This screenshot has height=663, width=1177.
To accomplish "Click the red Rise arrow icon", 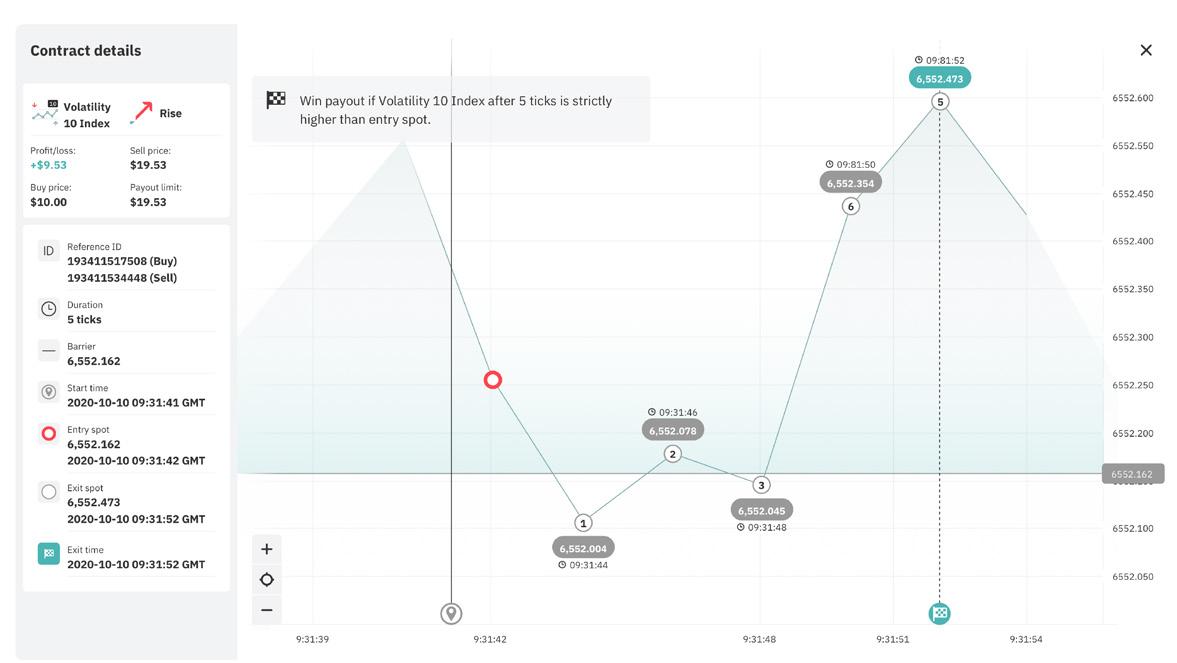I will click(141, 113).
